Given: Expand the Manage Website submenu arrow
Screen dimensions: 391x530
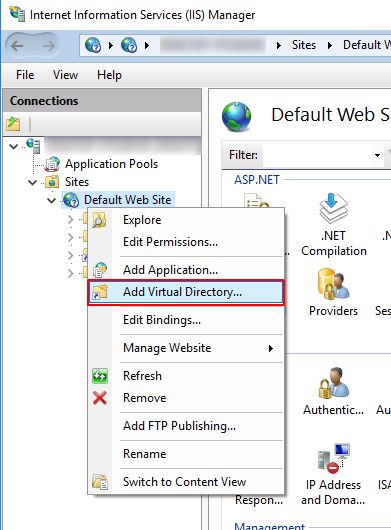Looking at the screenshot, I should (271, 348).
